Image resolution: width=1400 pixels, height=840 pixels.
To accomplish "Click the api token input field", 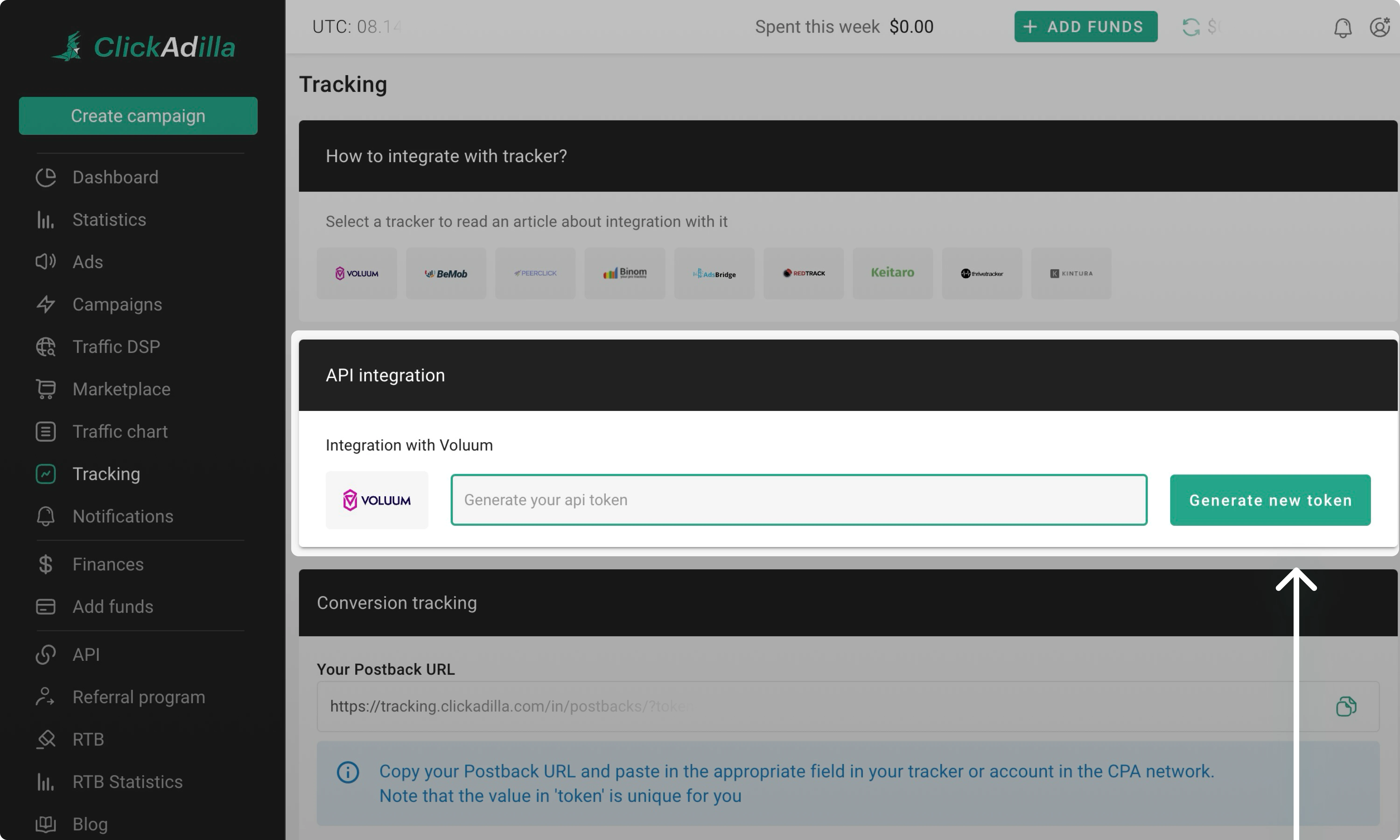I will click(x=798, y=500).
